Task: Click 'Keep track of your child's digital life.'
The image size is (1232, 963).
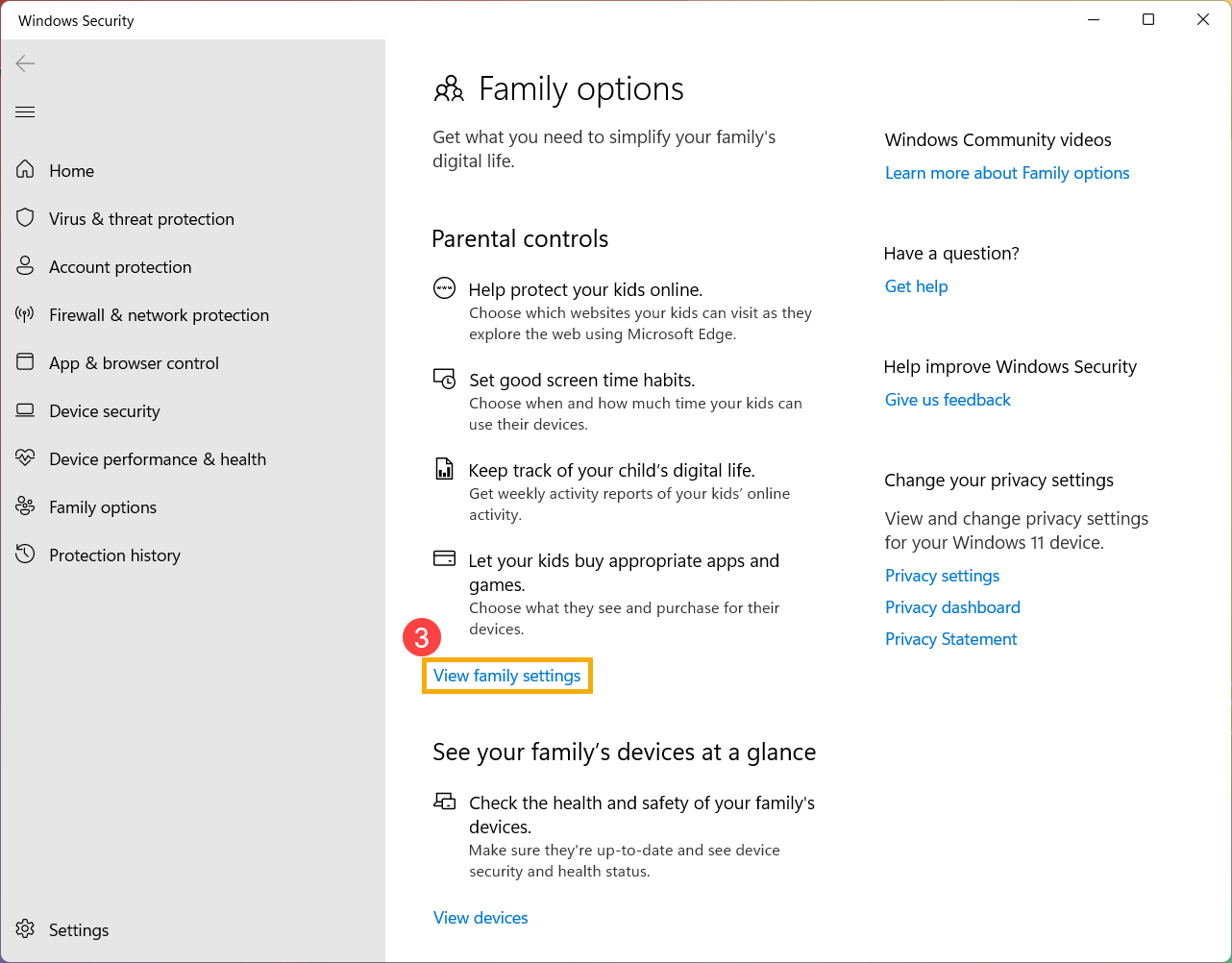Action: click(611, 470)
